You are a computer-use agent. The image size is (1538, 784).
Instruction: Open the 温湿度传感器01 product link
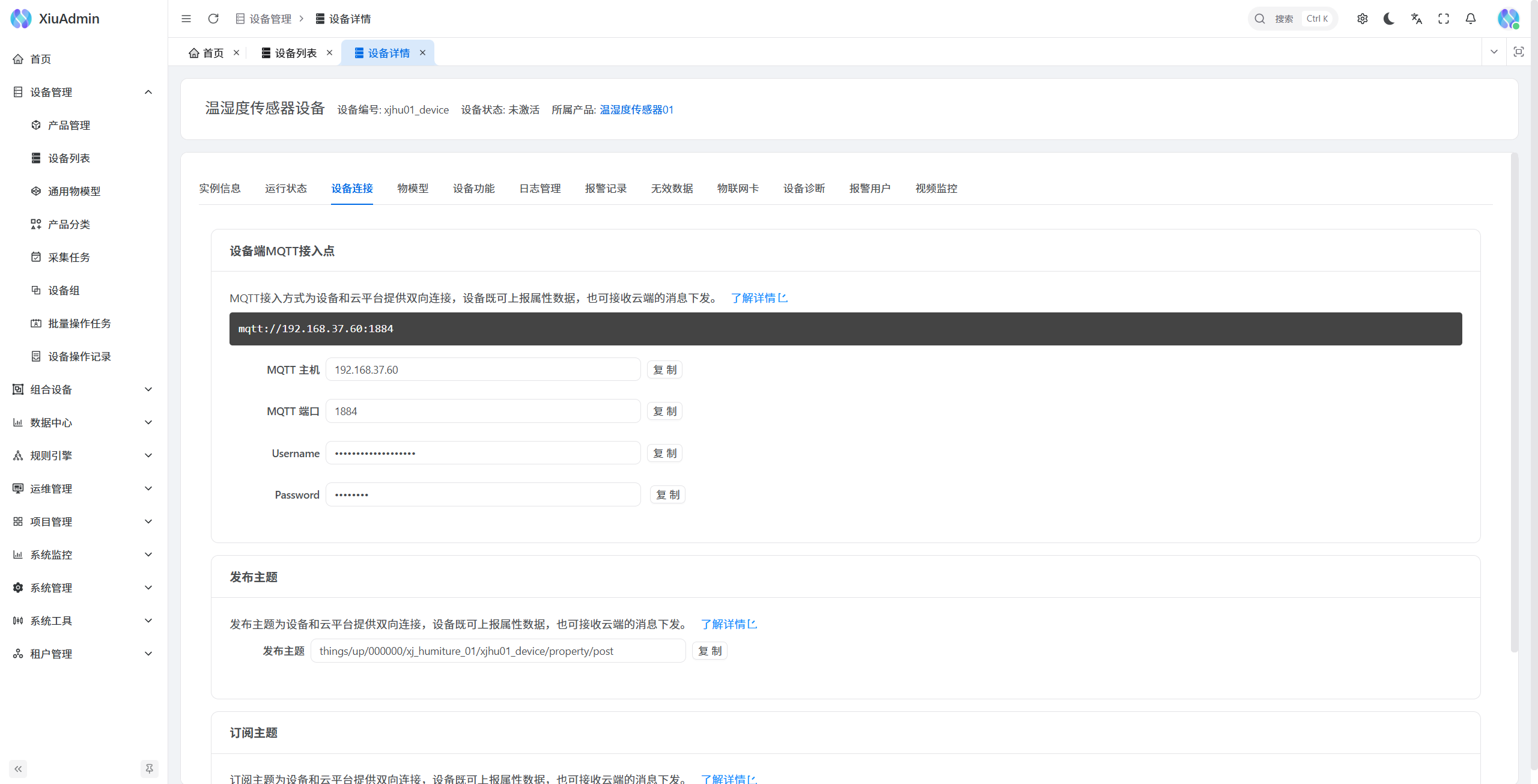[636, 109]
